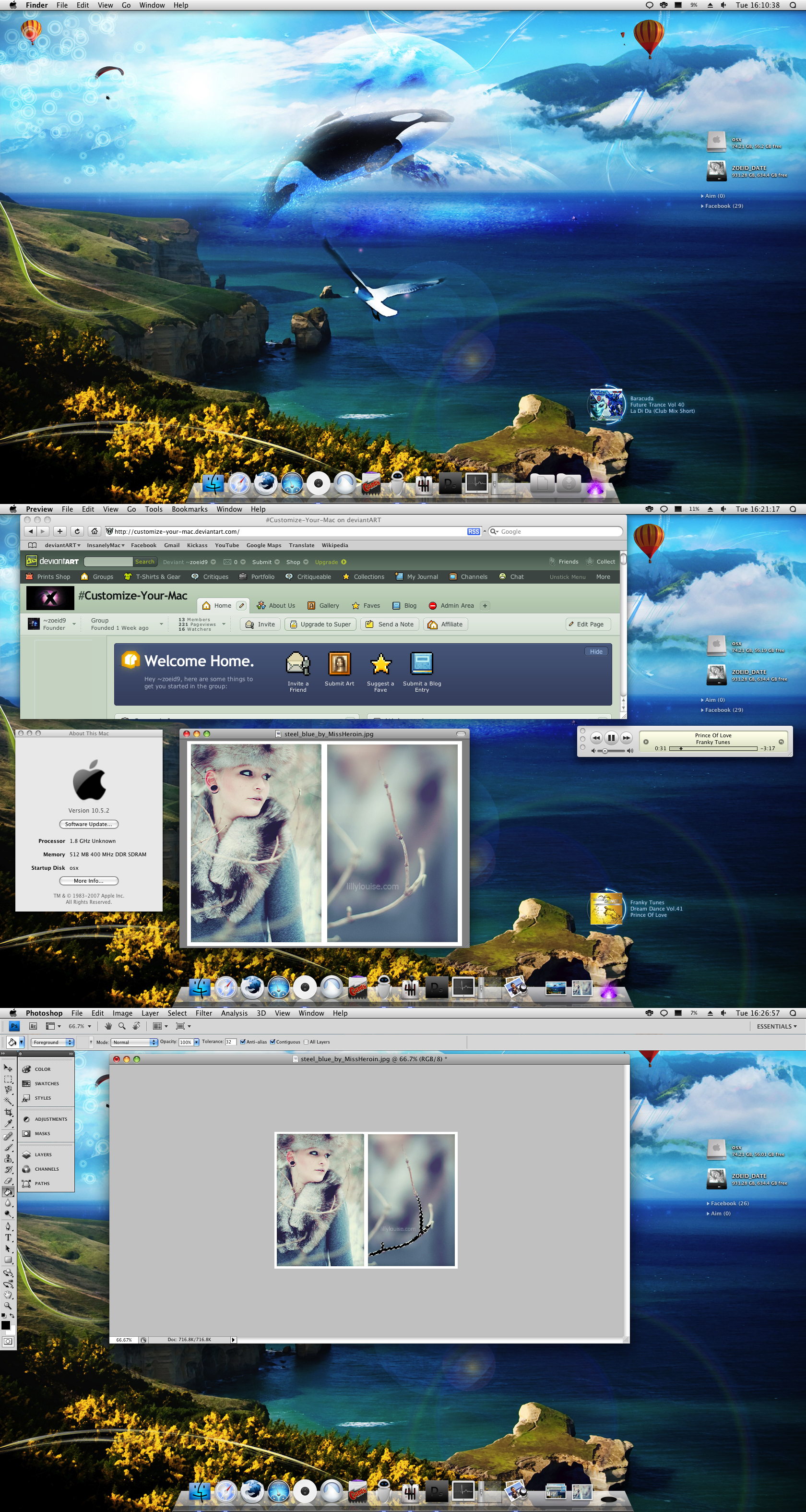This screenshot has width=806, height=1512.
Task: Select the Spot Healing Brush tool
Action: pyautogui.click(x=8, y=1136)
